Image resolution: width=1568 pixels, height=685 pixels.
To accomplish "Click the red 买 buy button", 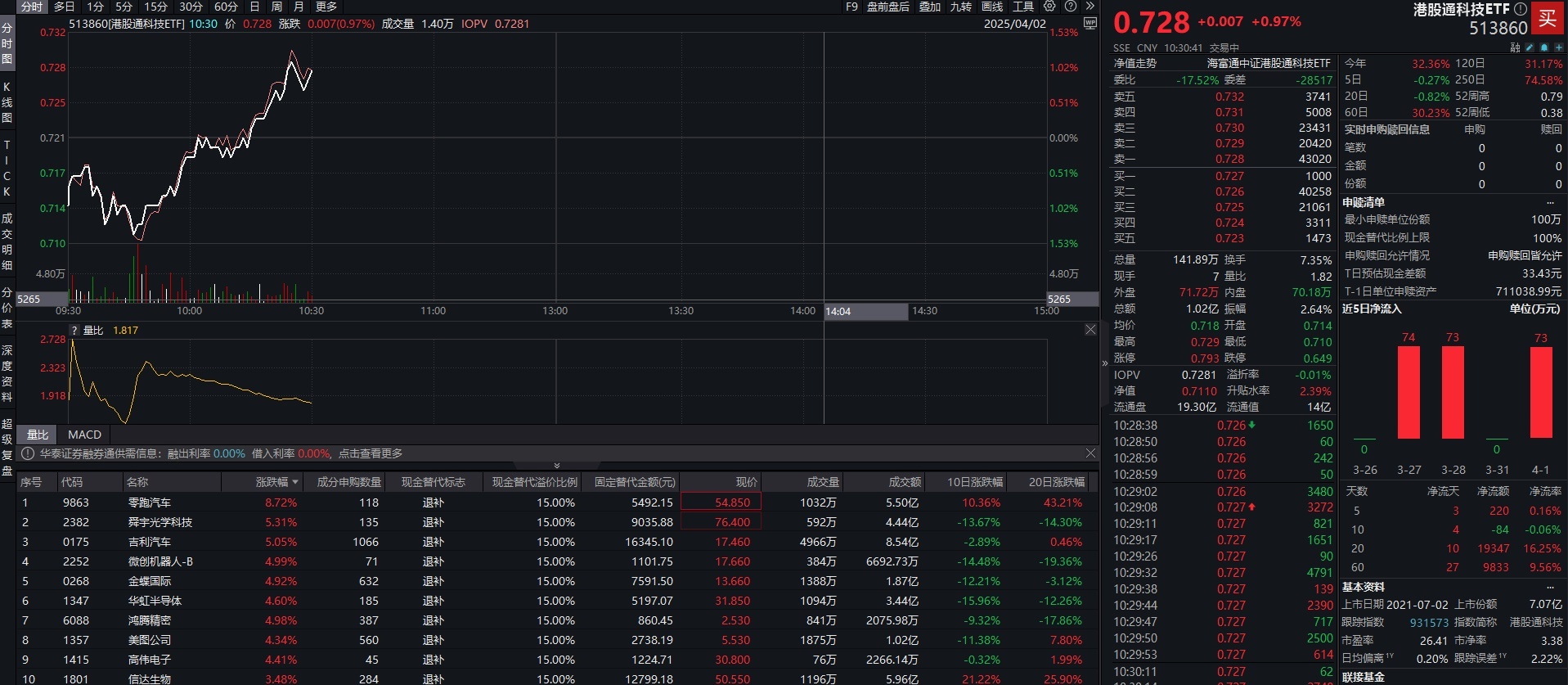I will tap(1547, 19).
